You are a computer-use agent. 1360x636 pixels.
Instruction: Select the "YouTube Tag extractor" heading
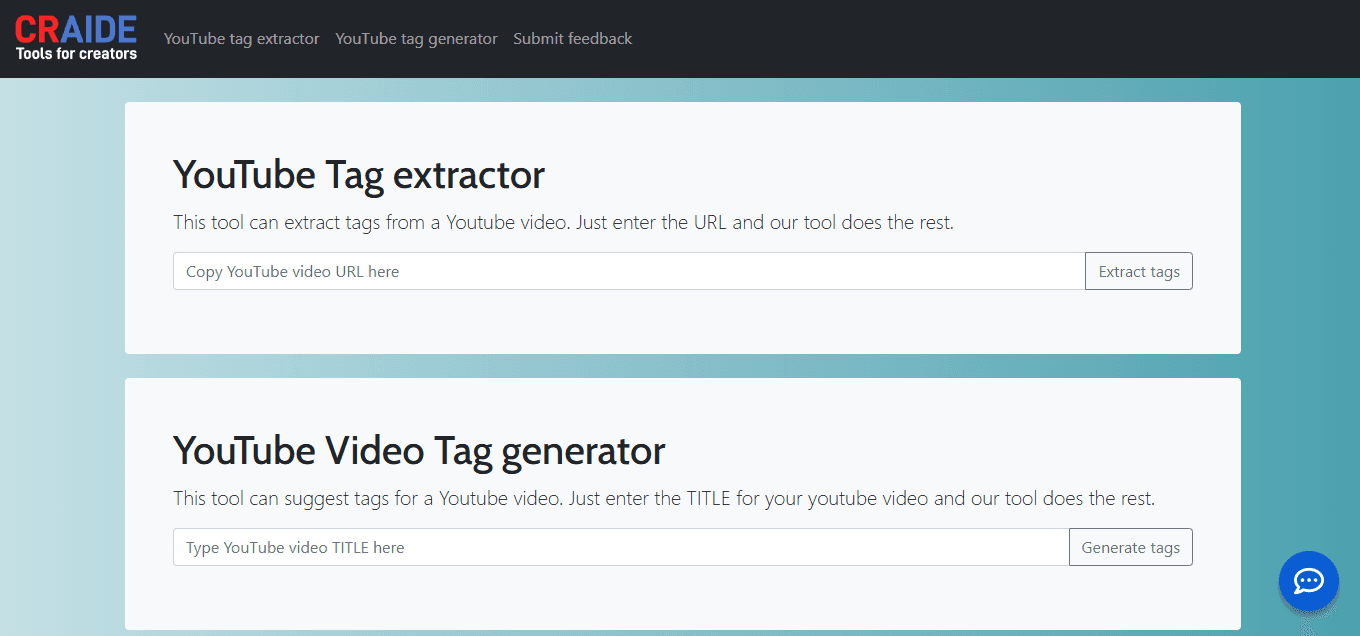[x=358, y=175]
